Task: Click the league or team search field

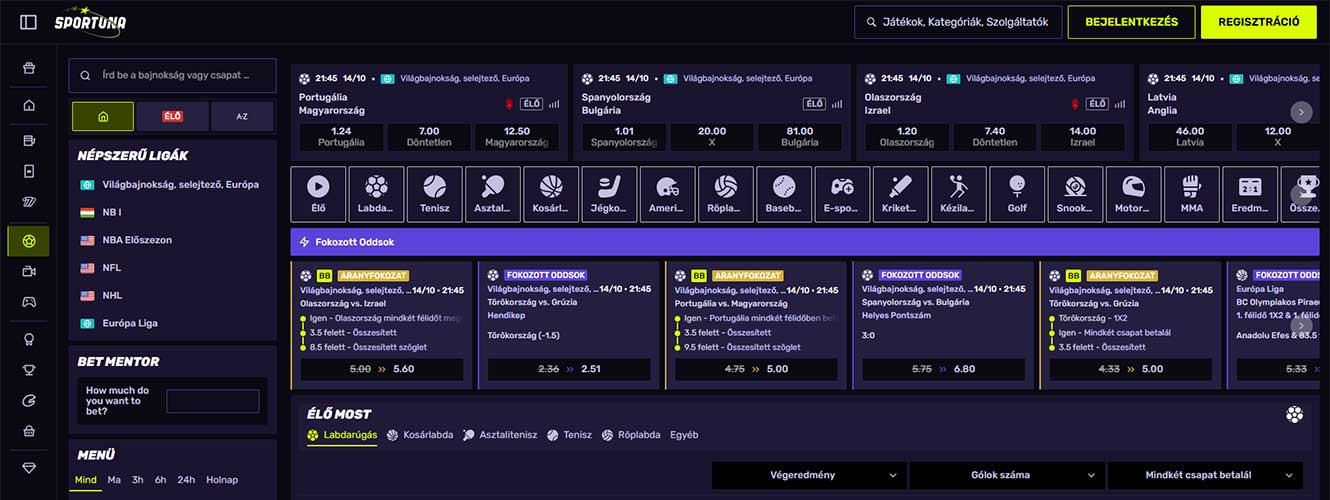Action: pos(172,75)
